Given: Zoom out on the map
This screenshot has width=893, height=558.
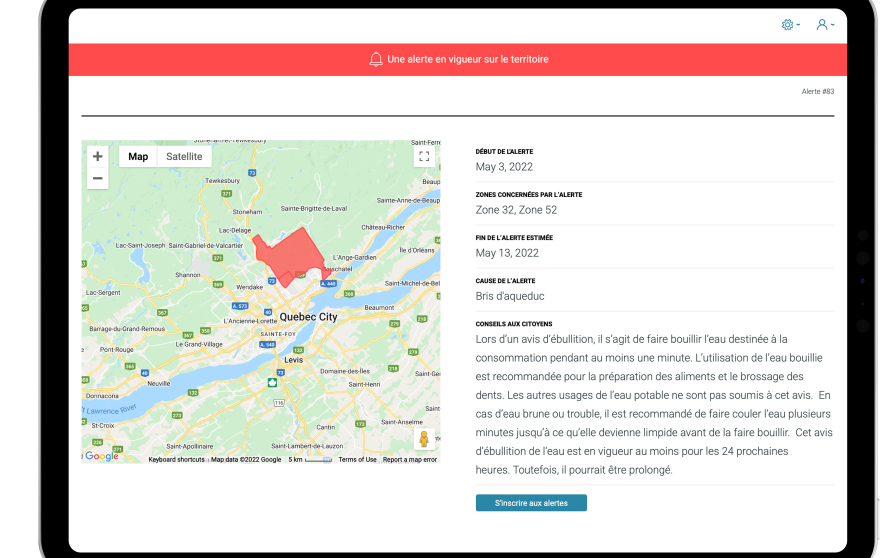Looking at the screenshot, I should (x=97, y=178).
